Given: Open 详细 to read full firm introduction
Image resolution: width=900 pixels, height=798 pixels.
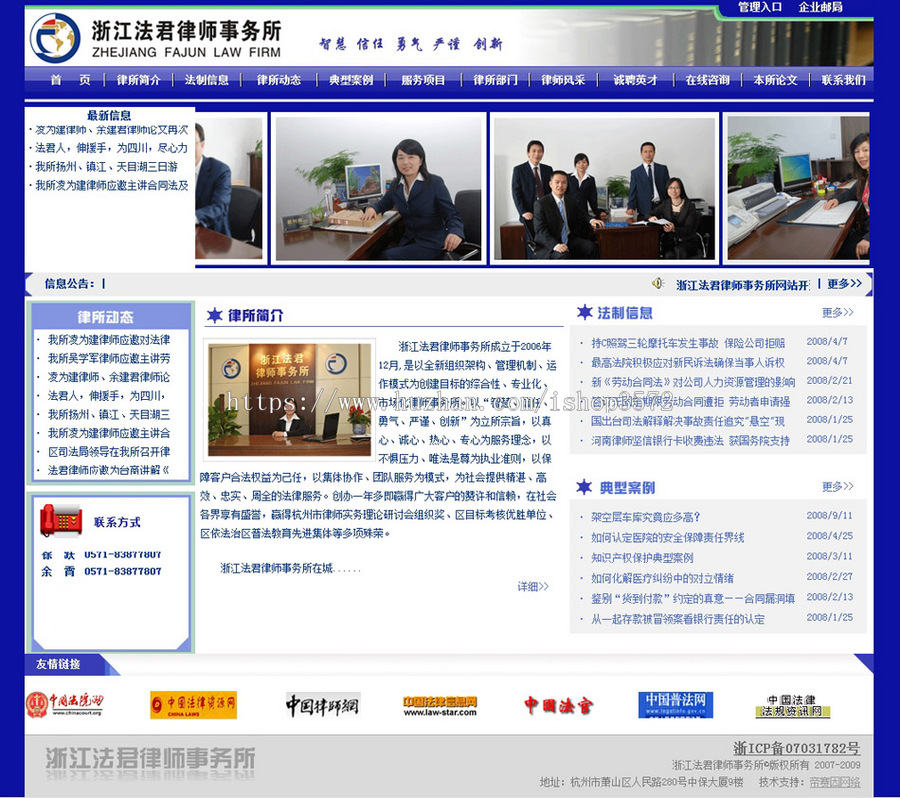Looking at the screenshot, I should click(531, 587).
